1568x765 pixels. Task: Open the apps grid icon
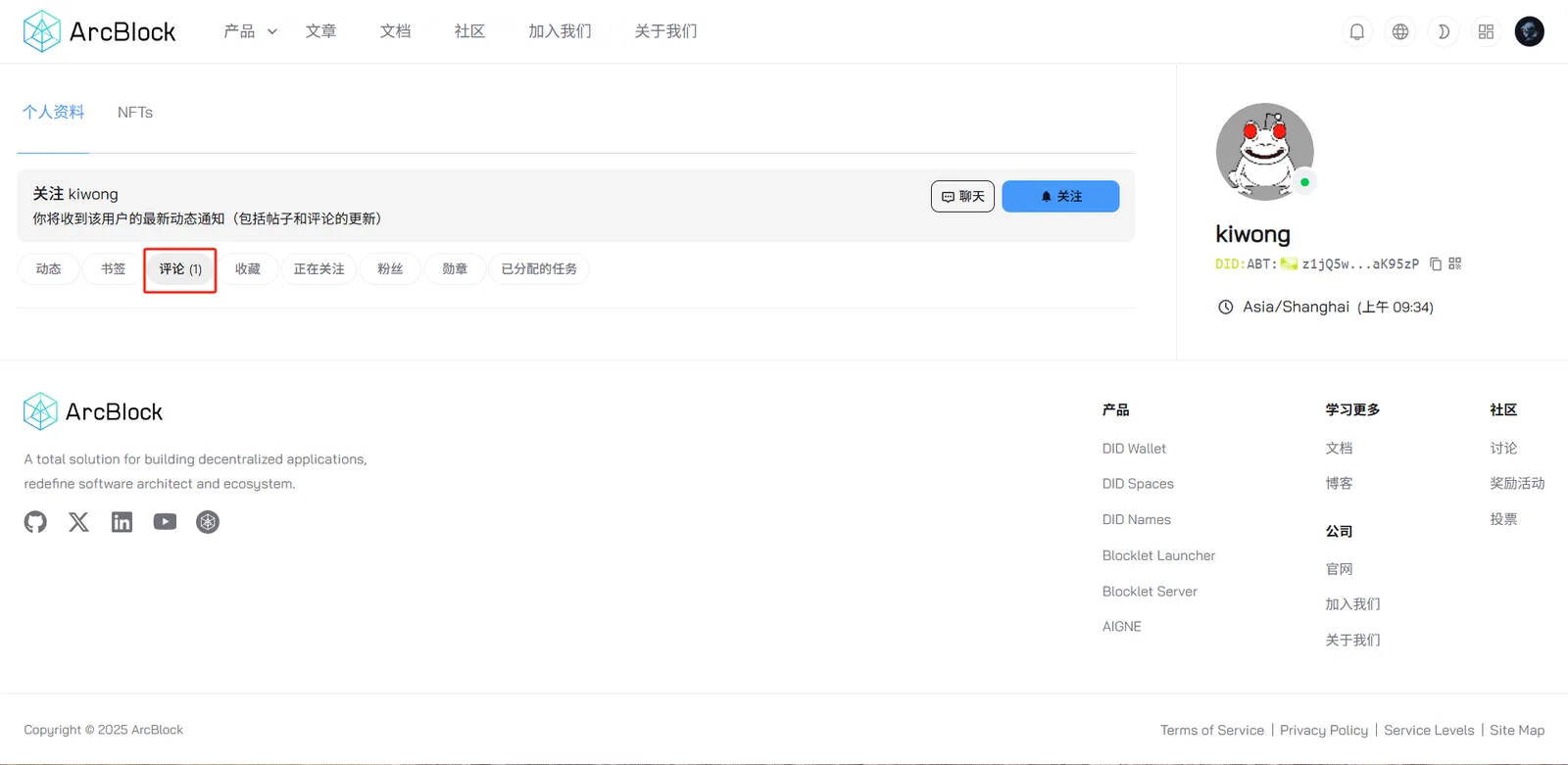[x=1487, y=31]
